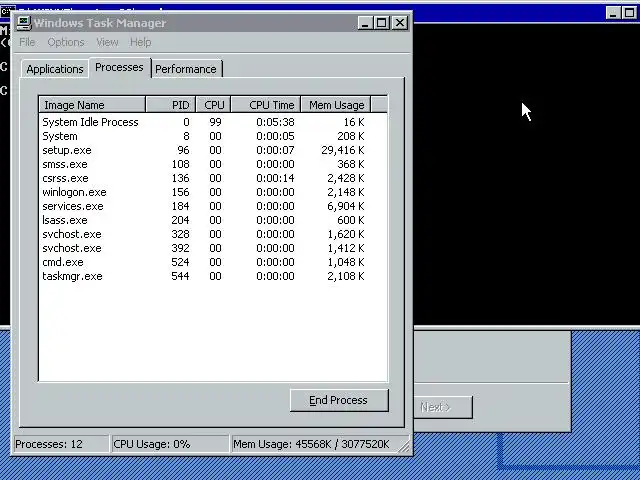Click the 0:05:38 CPU time value
This screenshot has height=480, width=640.
tap(275, 122)
